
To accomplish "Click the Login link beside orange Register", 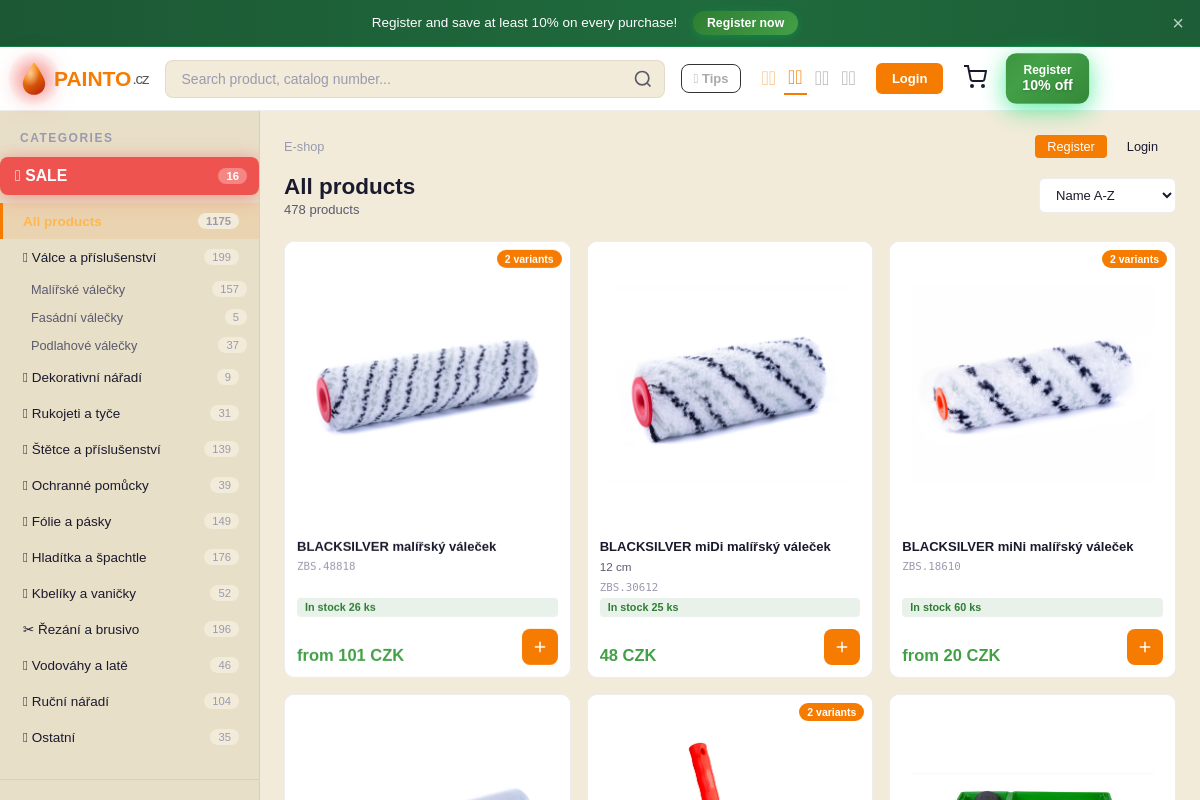I will (x=1142, y=147).
